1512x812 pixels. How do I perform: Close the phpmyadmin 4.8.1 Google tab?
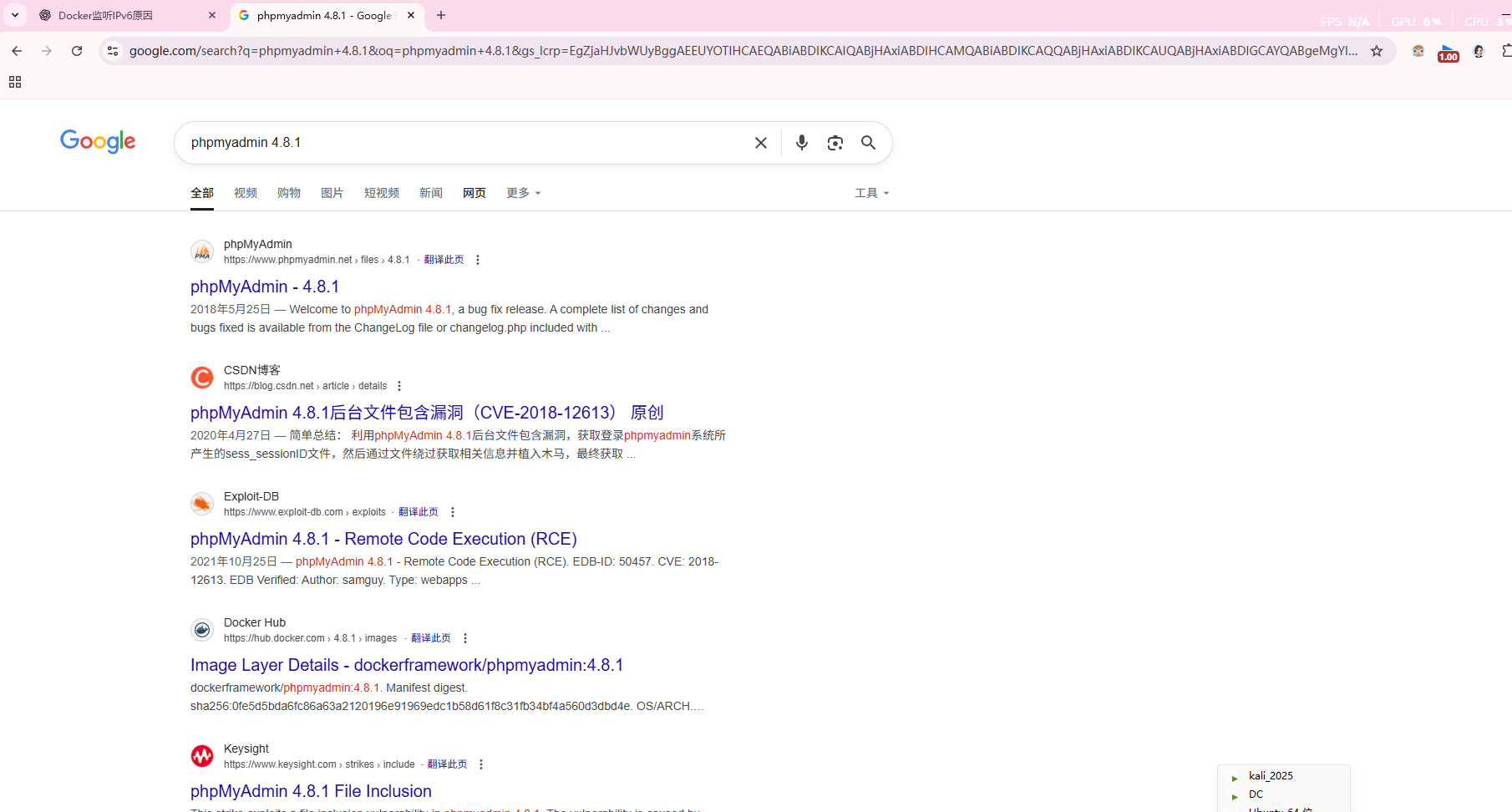pos(411,15)
